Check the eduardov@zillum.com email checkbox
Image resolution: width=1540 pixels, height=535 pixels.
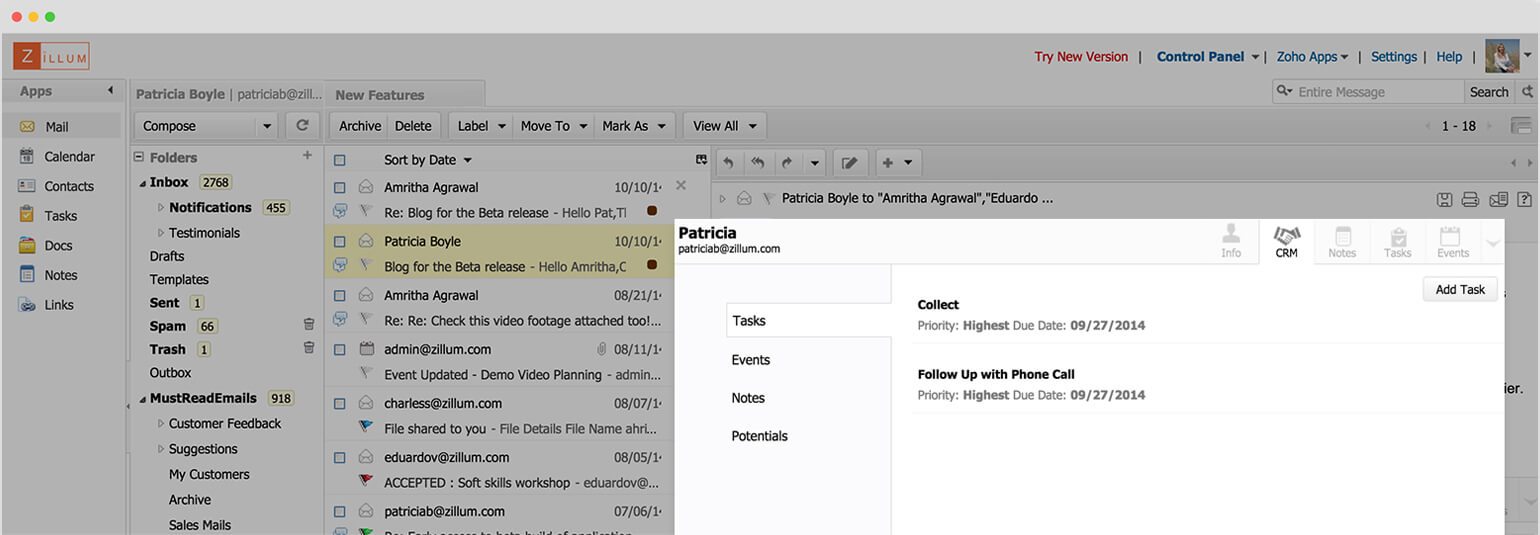(x=340, y=457)
